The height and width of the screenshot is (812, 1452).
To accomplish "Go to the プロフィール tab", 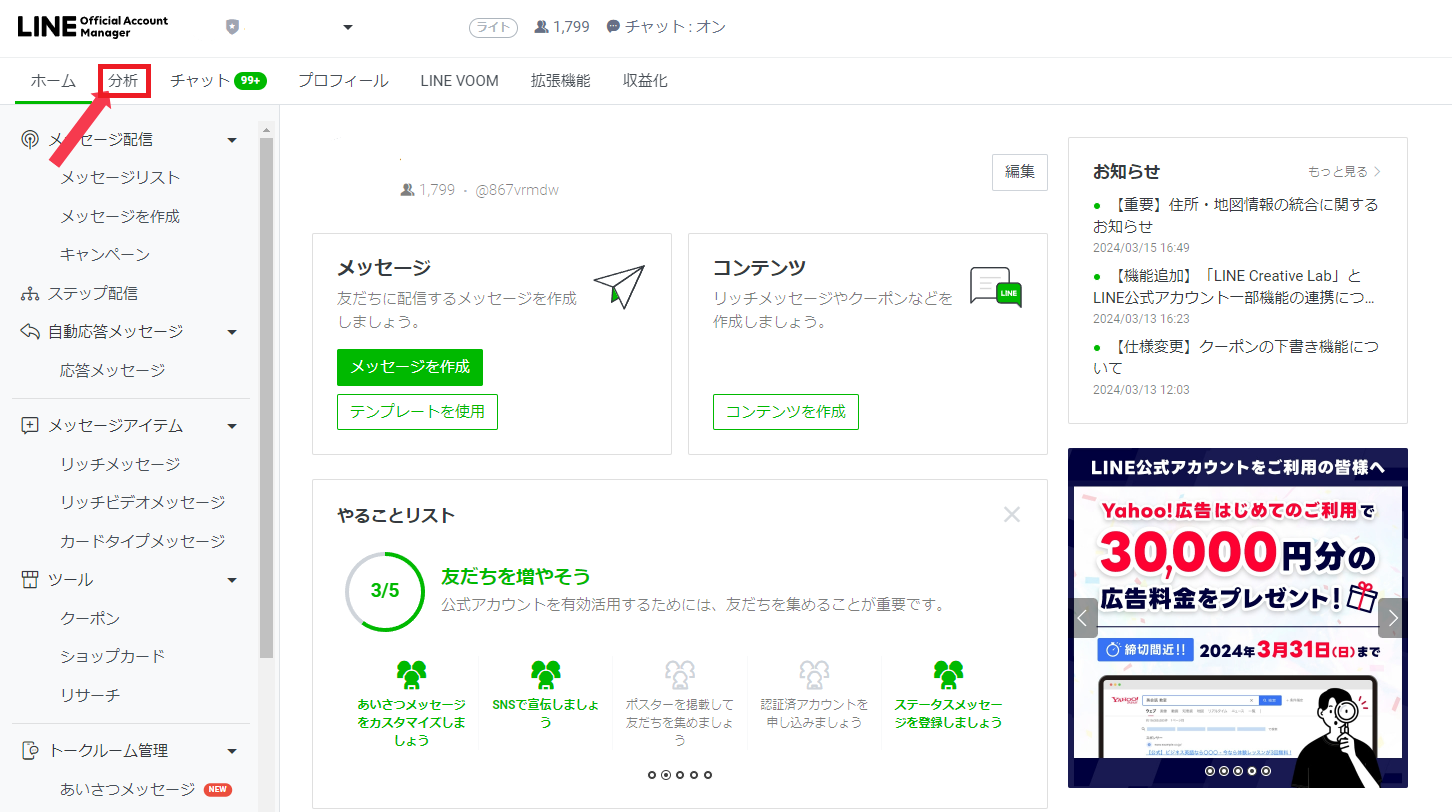I will [x=343, y=81].
